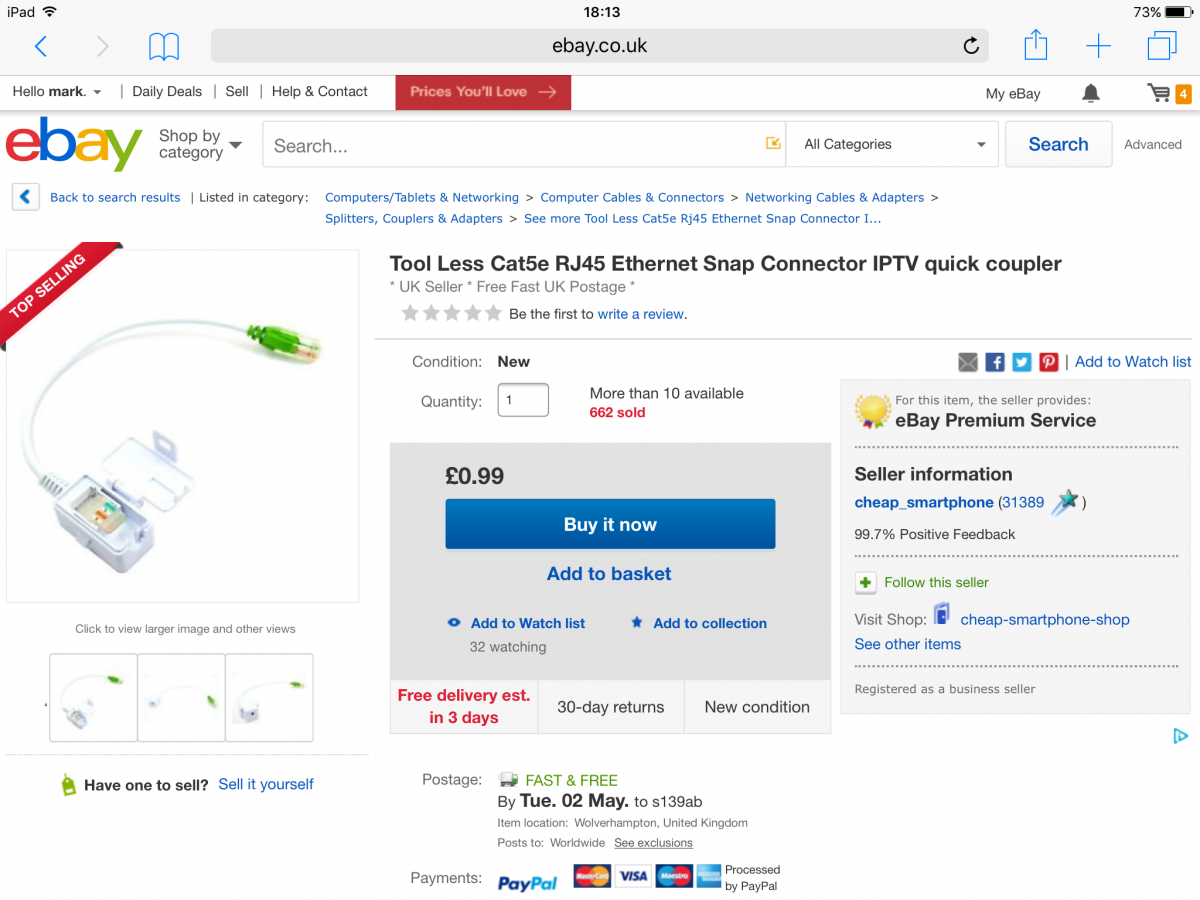The width and height of the screenshot is (1200, 900).
Task: Open the shopping basket cart icon
Action: coord(1160,93)
